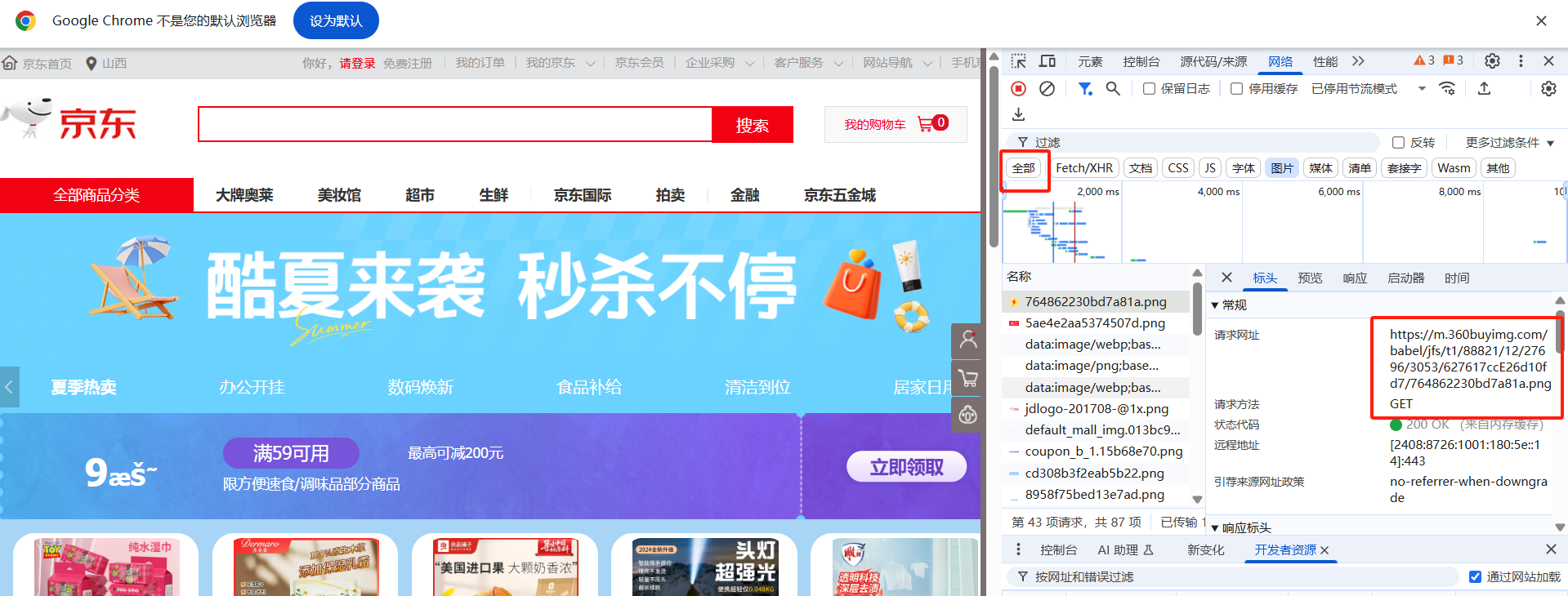The height and width of the screenshot is (596, 1568).
Task: Click the 京东首页 home icon
Action: tap(10, 63)
